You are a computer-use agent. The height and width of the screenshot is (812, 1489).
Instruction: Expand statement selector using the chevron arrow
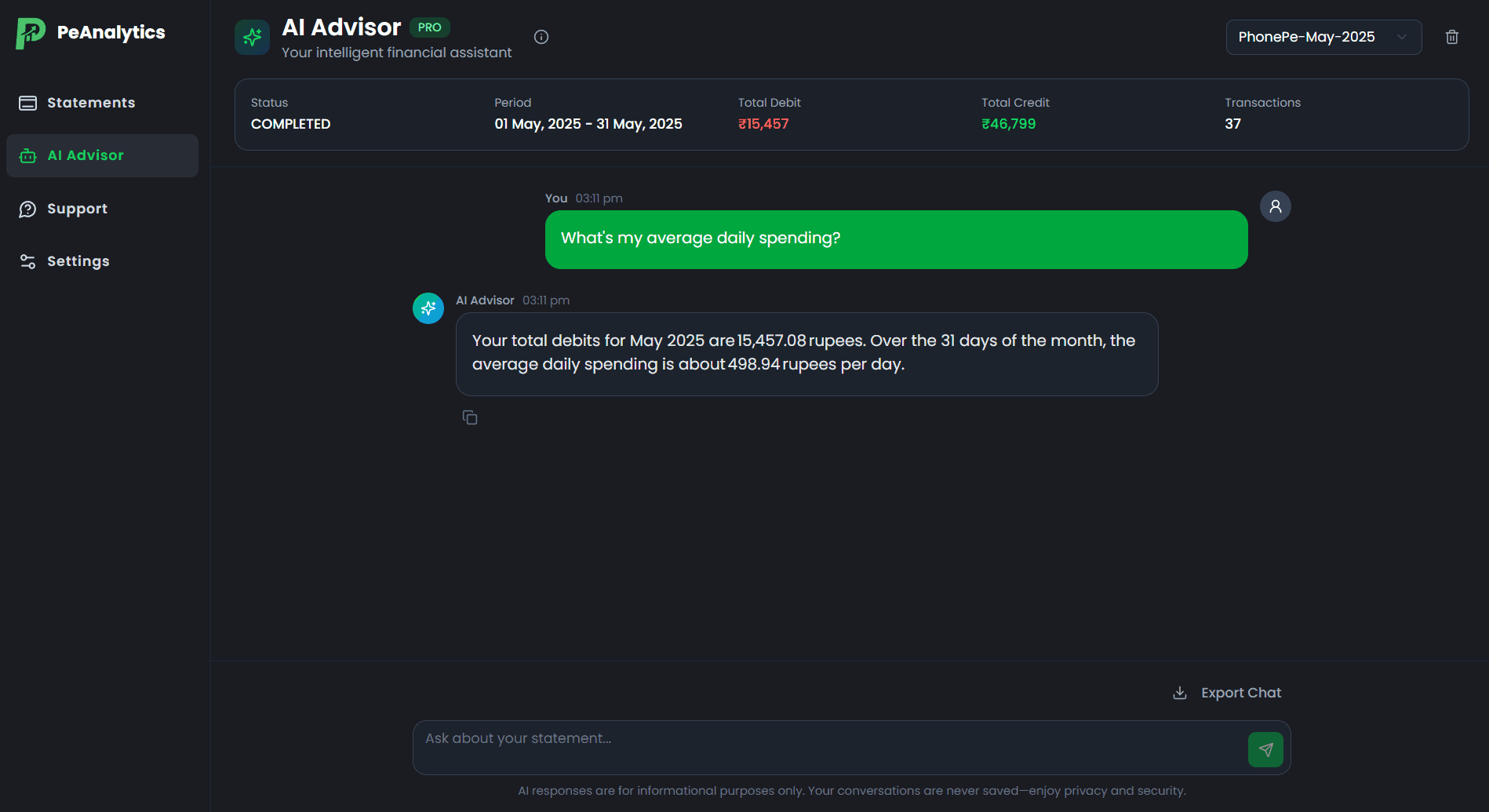[x=1402, y=37]
